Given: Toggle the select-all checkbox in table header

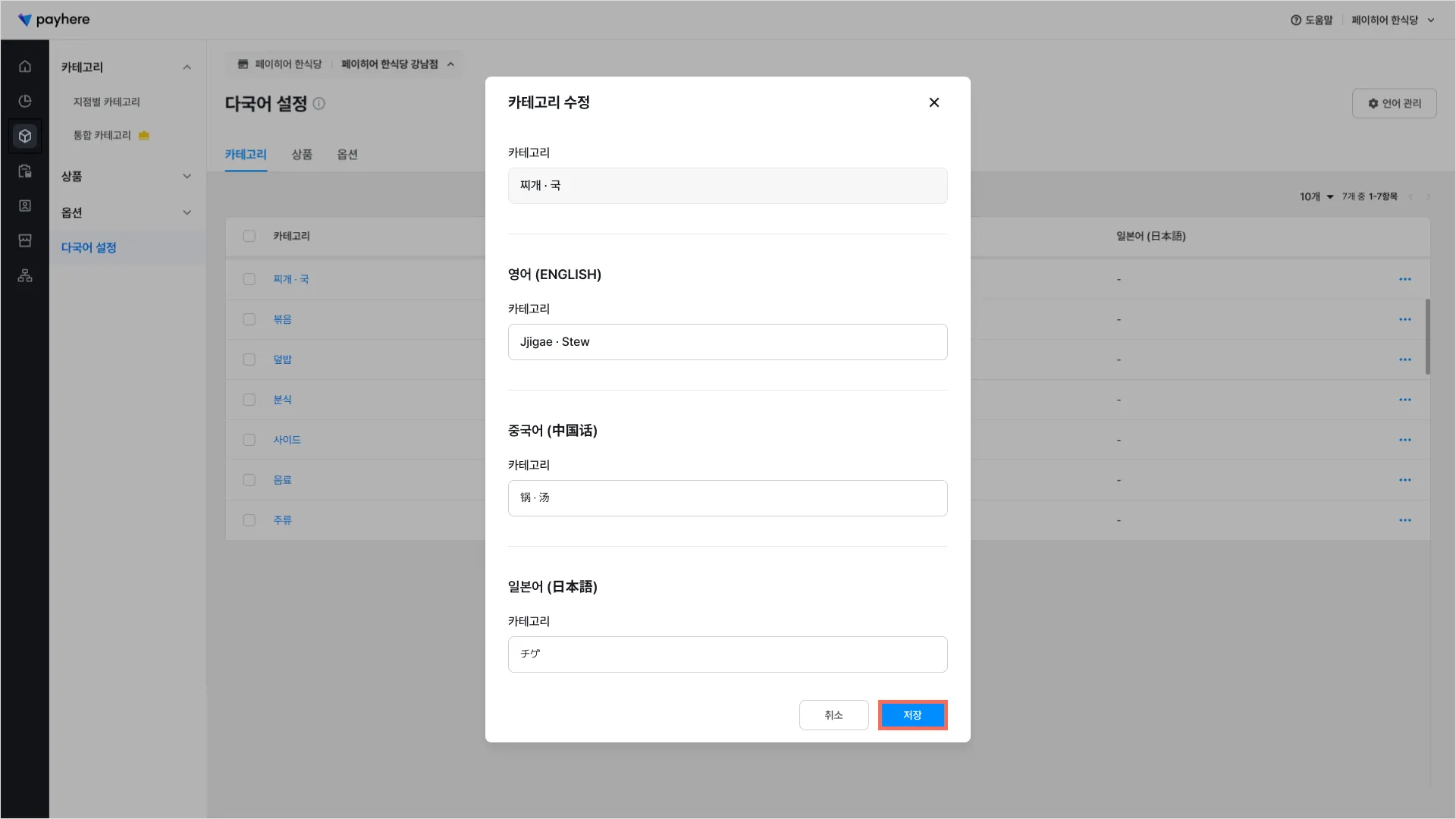Looking at the screenshot, I should pos(249,236).
